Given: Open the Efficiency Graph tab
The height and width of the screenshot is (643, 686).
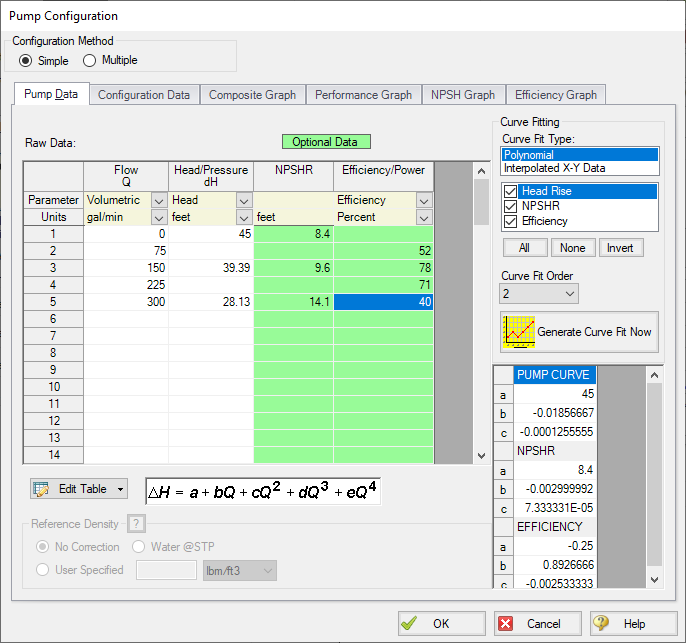Looking at the screenshot, I should point(556,95).
